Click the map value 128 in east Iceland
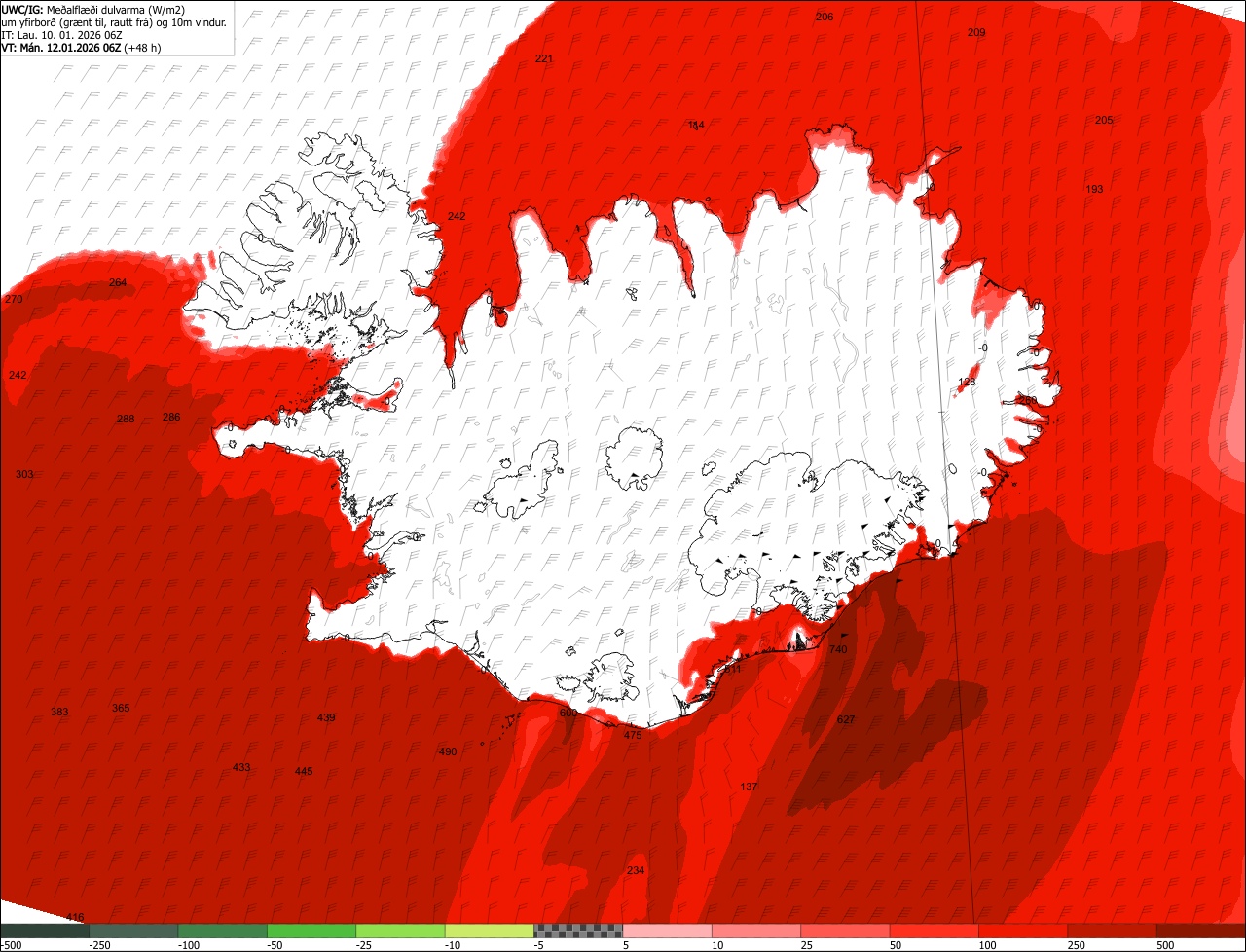Screen dimensions: 1246x952 click(x=967, y=382)
